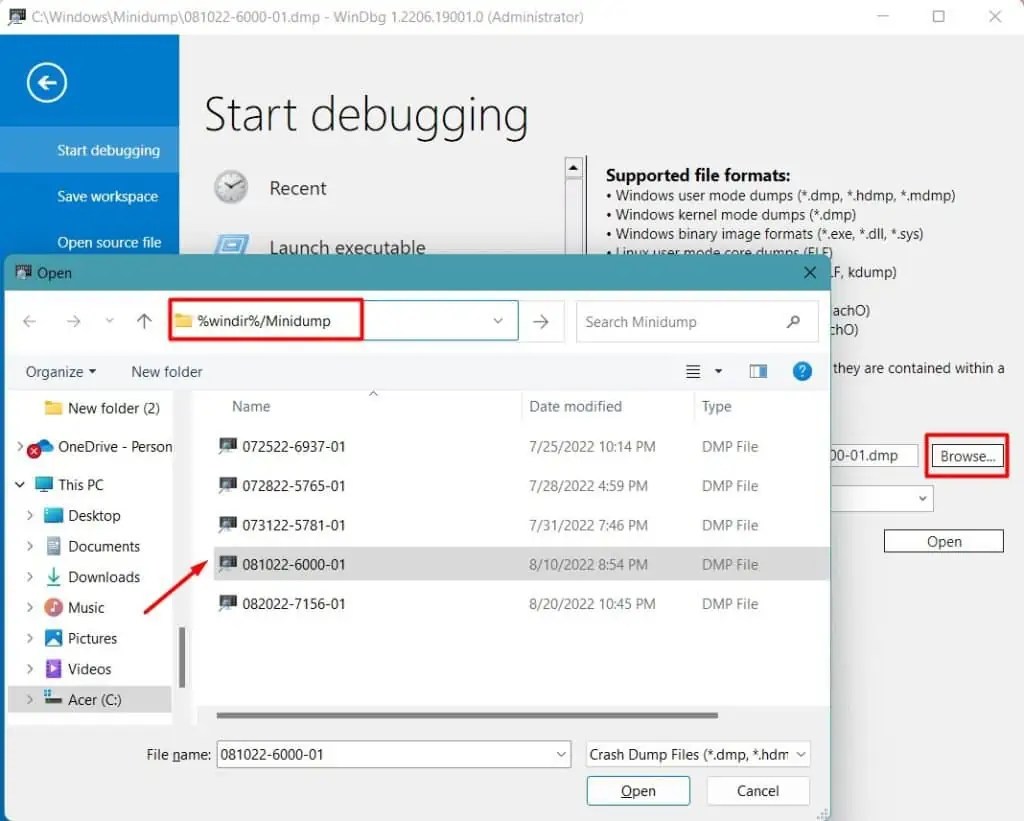Image resolution: width=1024 pixels, height=821 pixels.
Task: Click the change view list icon
Action: coord(695,371)
